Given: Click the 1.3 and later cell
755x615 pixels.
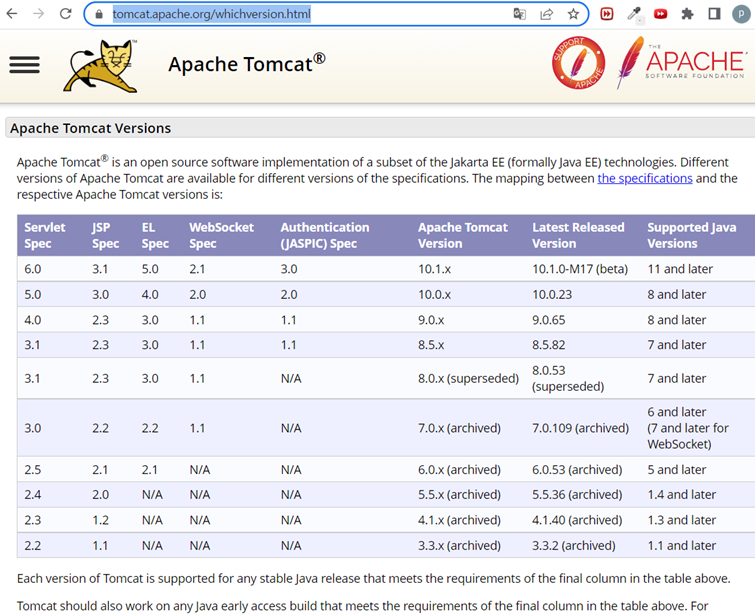Looking at the screenshot, I should coord(681,520).
